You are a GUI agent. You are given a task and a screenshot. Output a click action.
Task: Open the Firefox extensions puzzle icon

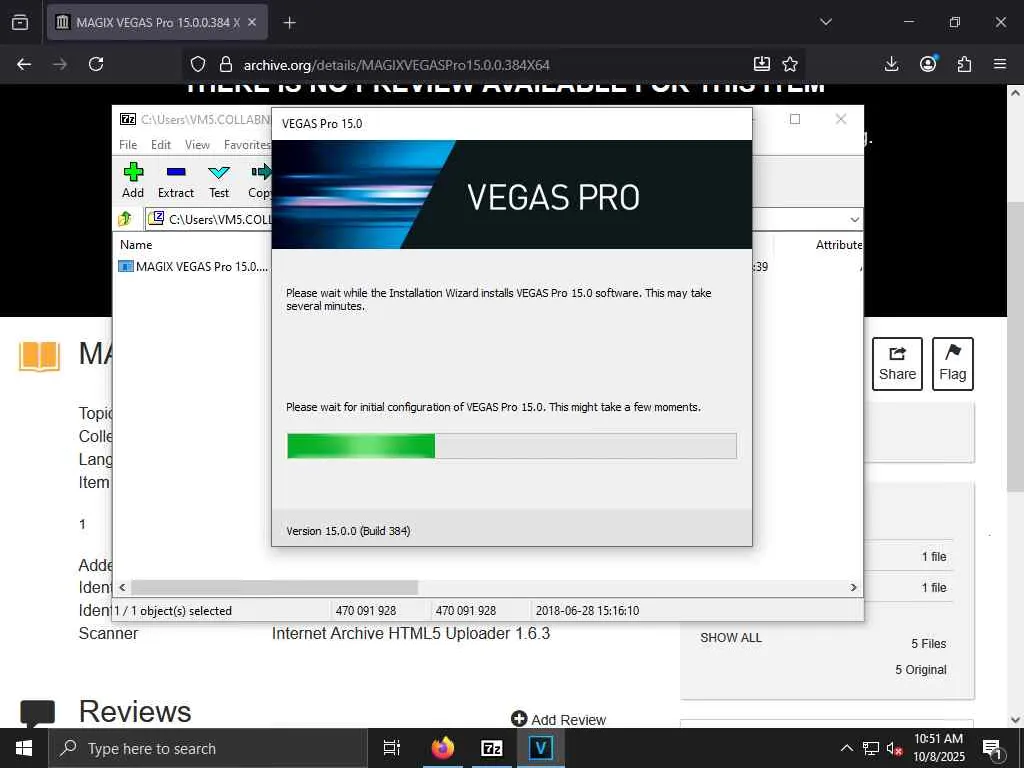[964, 64]
